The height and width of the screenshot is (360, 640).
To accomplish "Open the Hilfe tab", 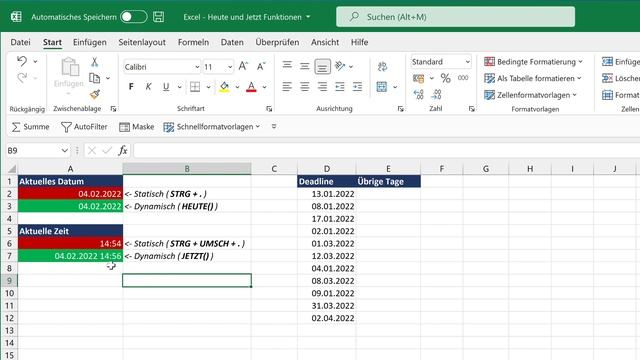I will (359, 42).
